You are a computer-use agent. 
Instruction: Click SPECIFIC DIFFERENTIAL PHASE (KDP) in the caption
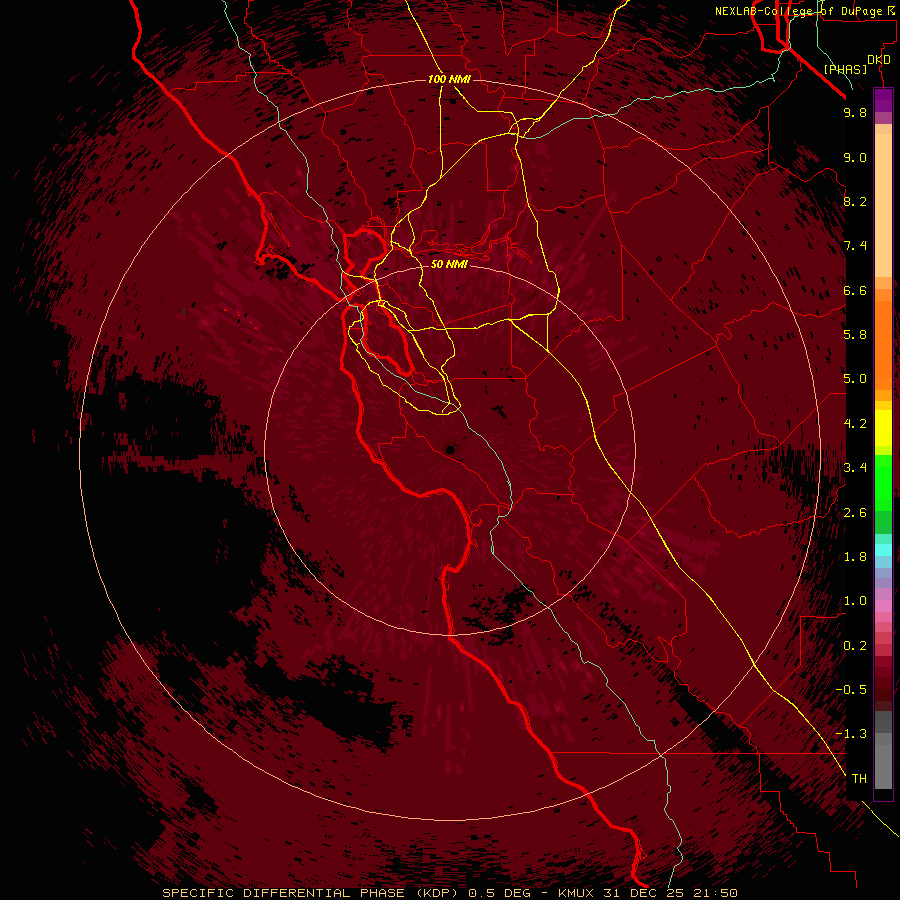[x=312, y=893]
